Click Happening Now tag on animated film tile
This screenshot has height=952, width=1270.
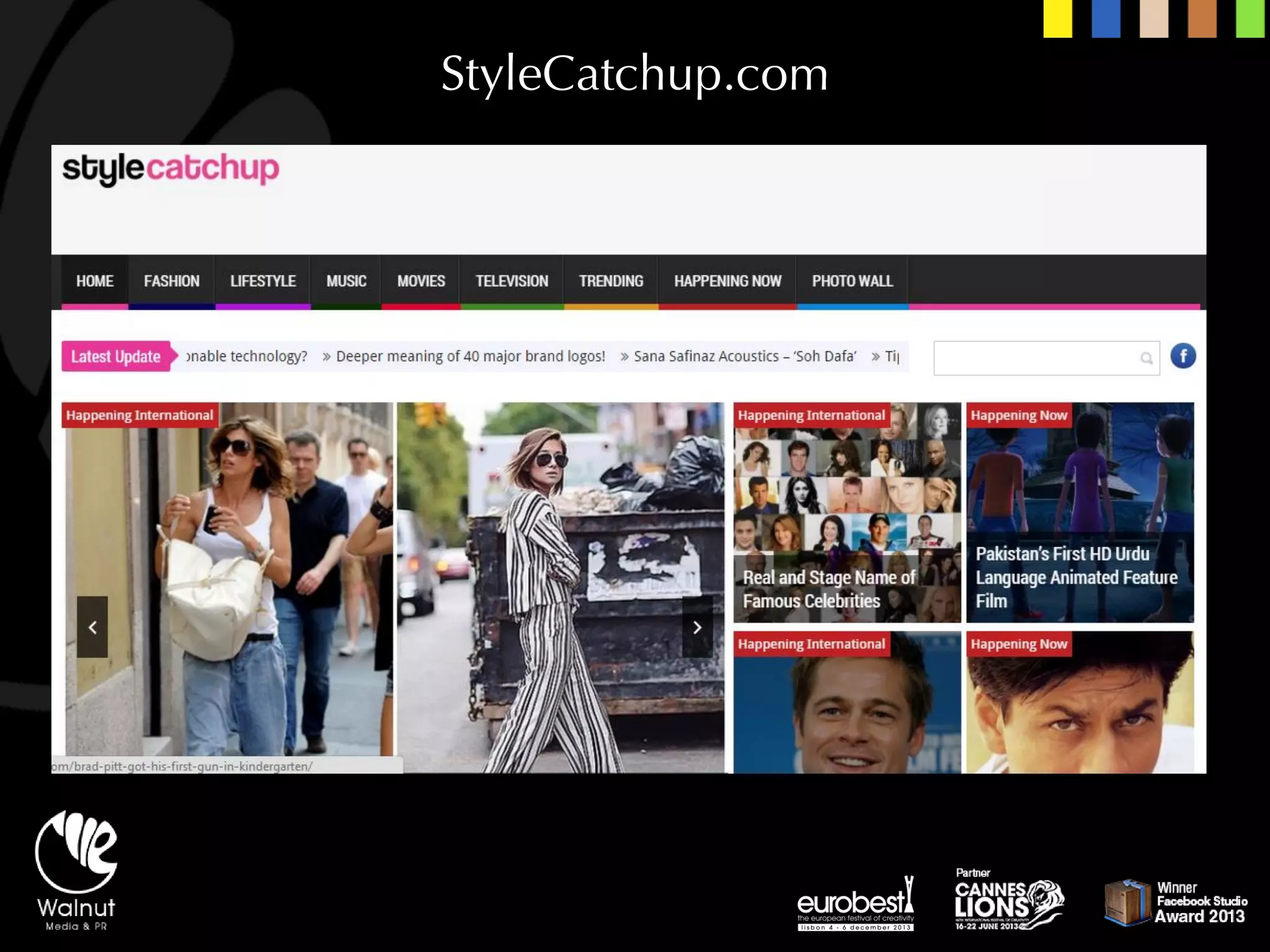pyautogui.click(x=1019, y=415)
